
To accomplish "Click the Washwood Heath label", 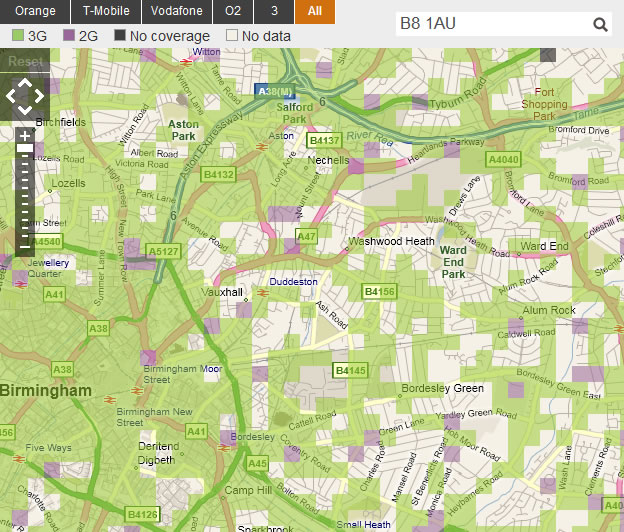I will (391, 241).
